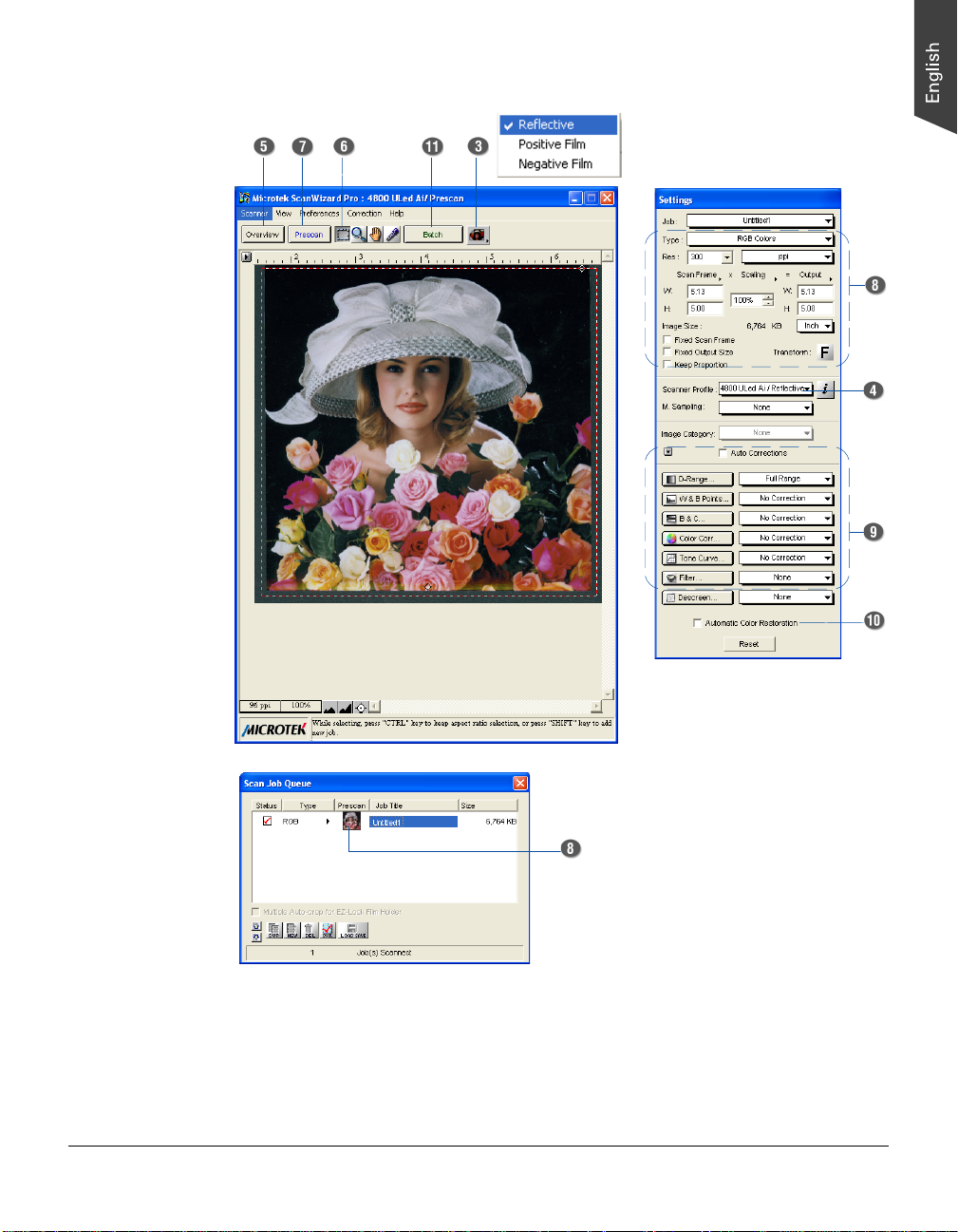The height and width of the screenshot is (1232, 958).
Task: Select the Scan Frame marquee tool
Action: pyautogui.click(x=342, y=234)
